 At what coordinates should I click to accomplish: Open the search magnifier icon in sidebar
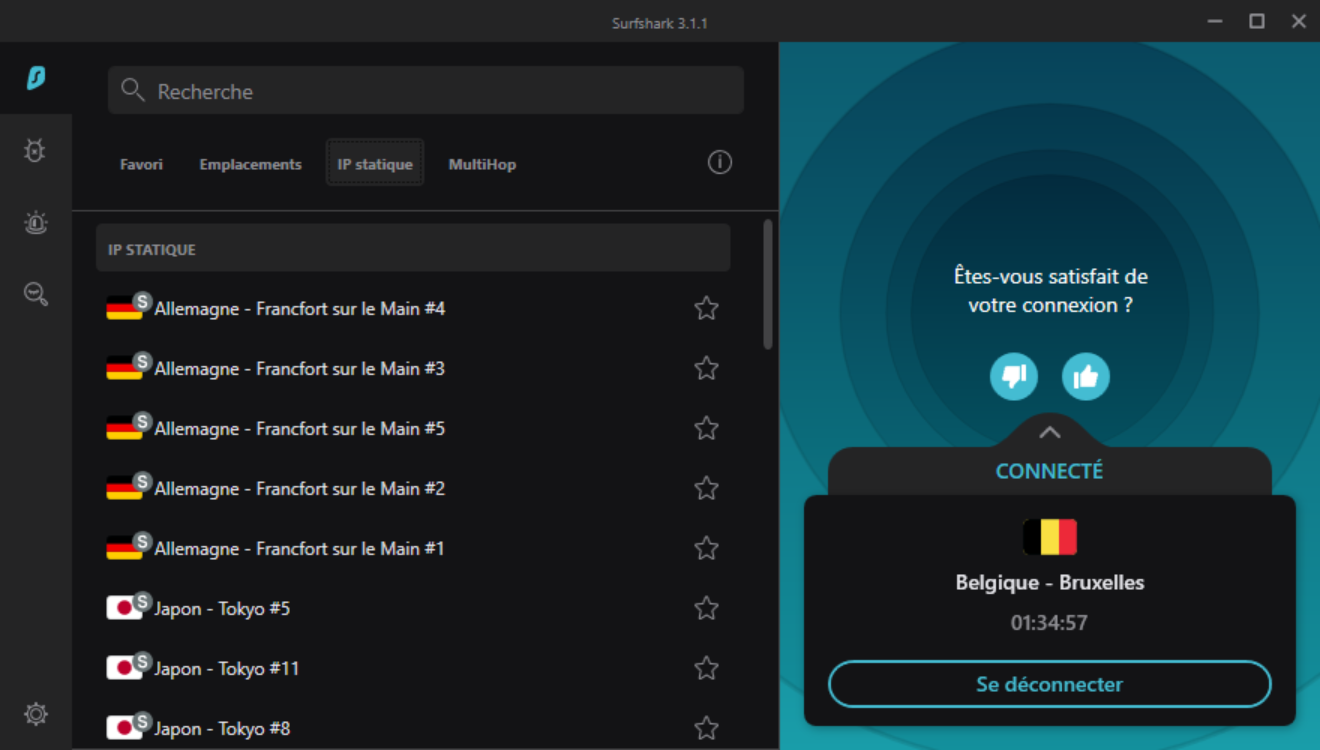[x=36, y=294]
